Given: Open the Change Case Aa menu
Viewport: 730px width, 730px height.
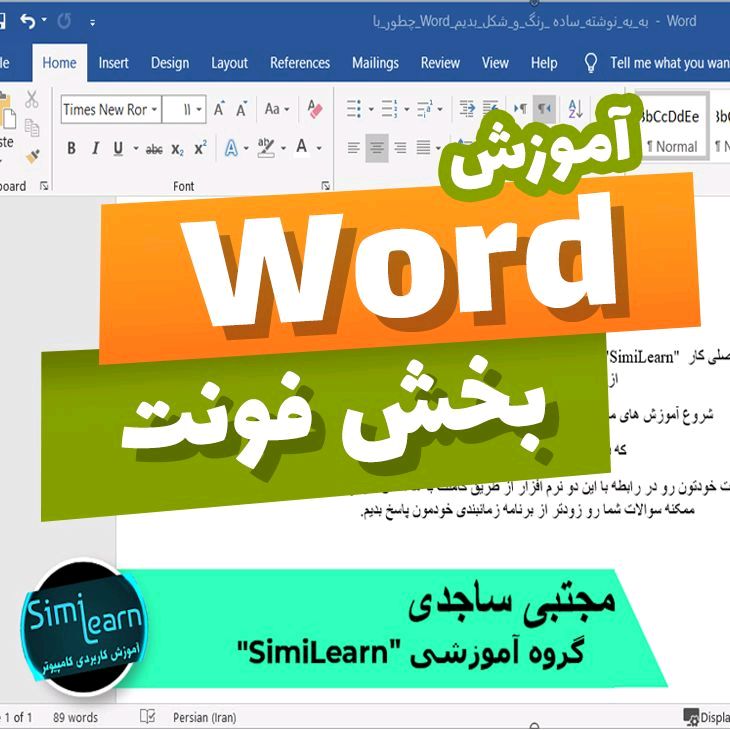Looking at the screenshot, I should (277, 109).
